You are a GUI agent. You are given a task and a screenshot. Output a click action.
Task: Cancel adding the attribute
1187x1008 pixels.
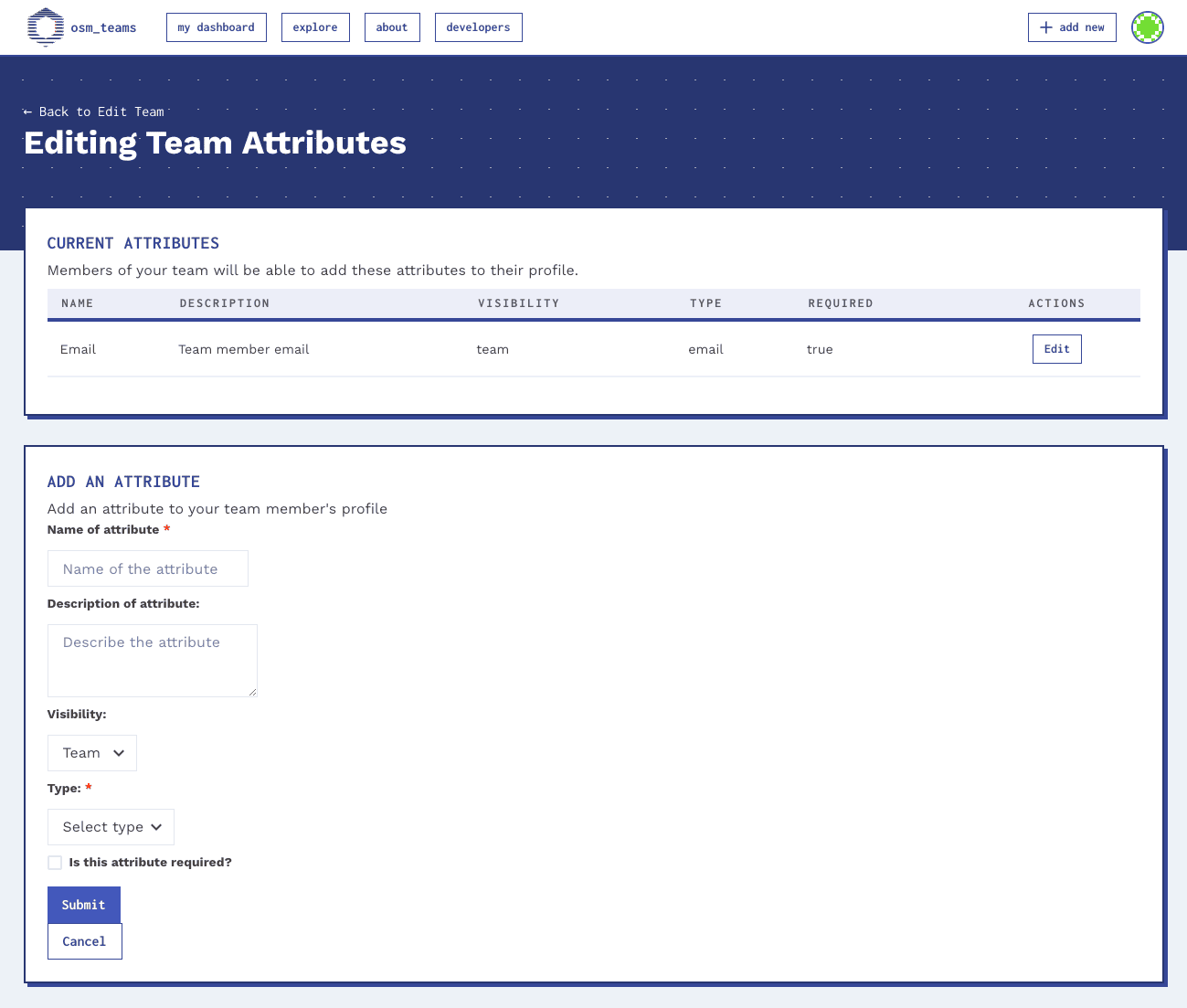click(x=84, y=940)
